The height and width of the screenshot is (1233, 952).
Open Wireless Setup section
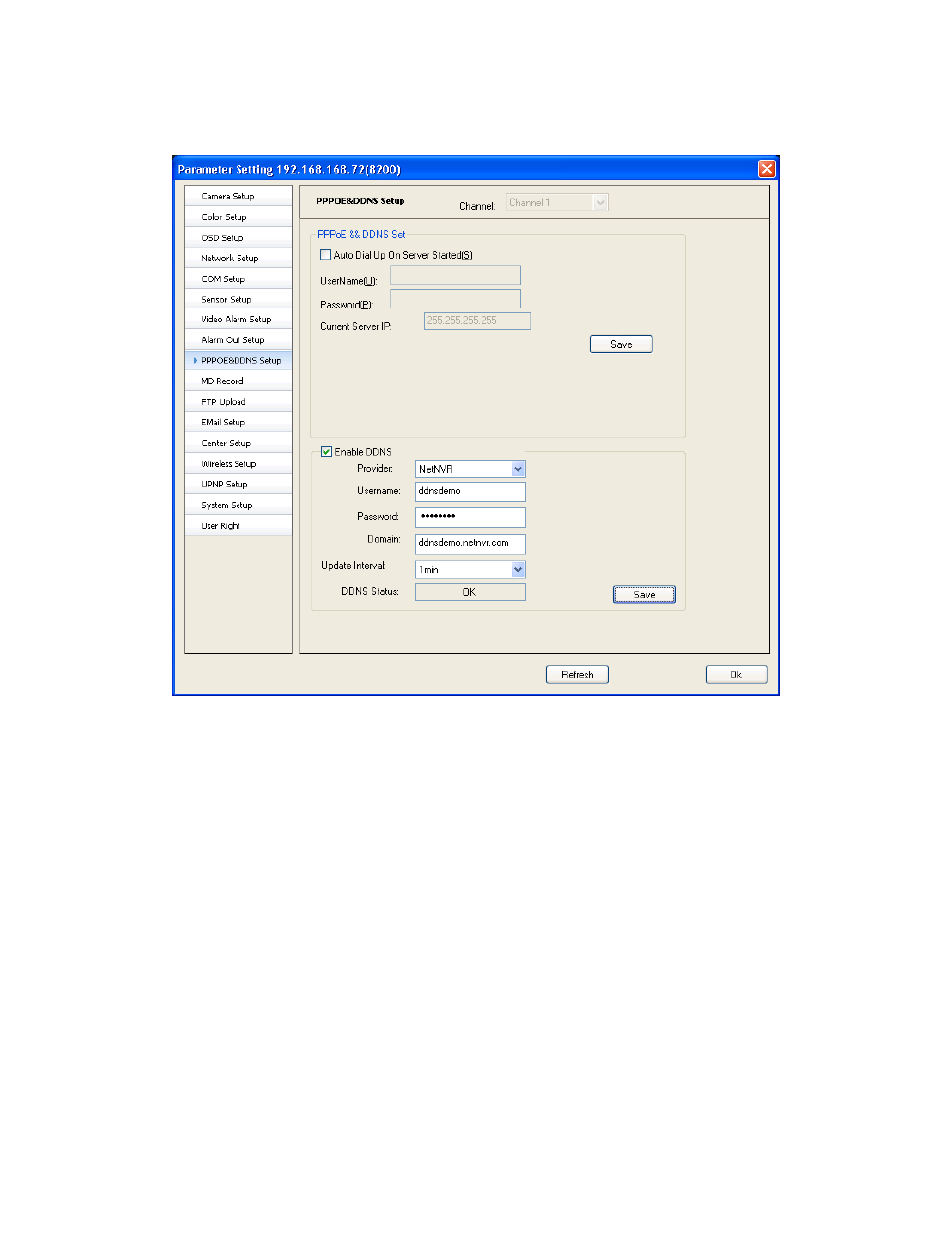pyautogui.click(x=238, y=464)
